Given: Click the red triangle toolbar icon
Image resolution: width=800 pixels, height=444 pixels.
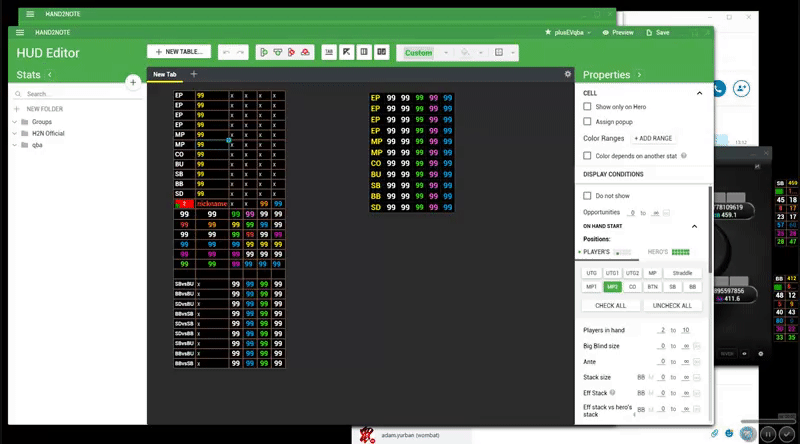Looking at the screenshot, I should [305, 52].
